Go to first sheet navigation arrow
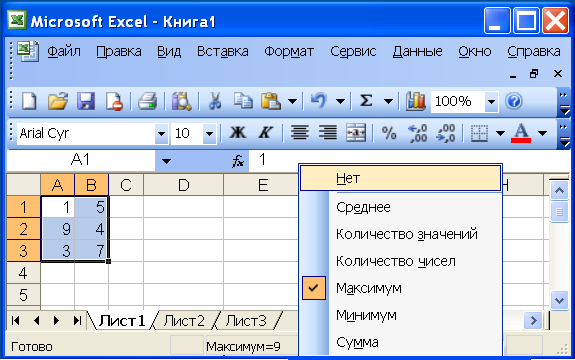The height and width of the screenshot is (360, 575). click(x=15, y=321)
